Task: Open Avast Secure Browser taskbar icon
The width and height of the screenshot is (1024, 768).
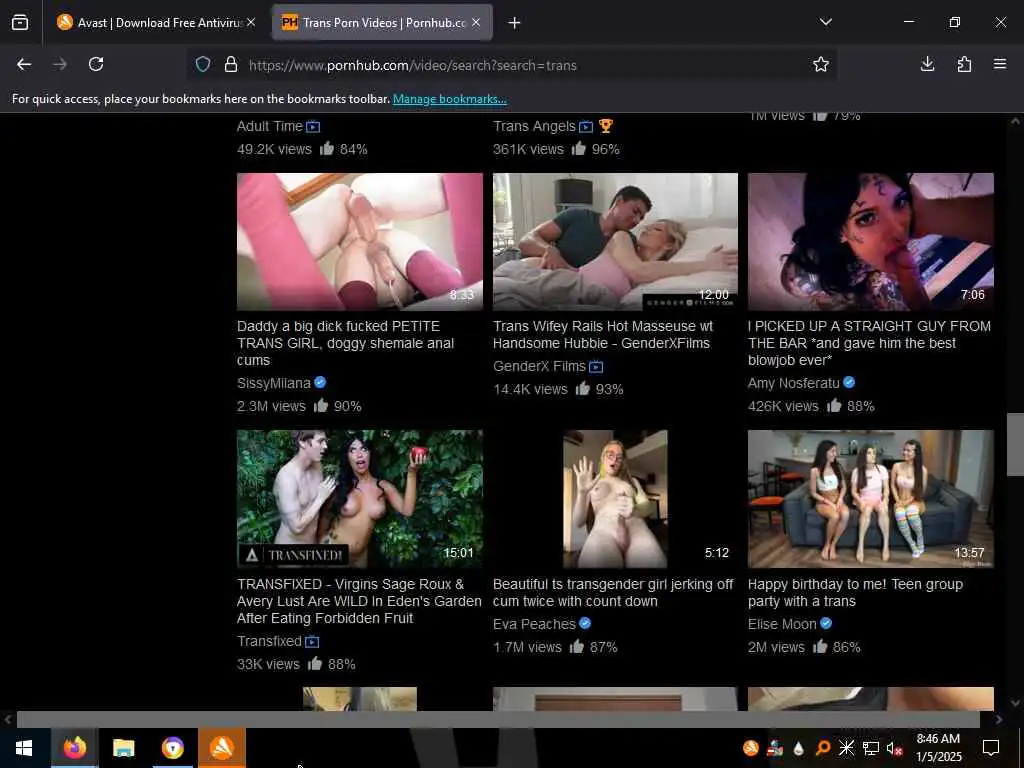Action: (172, 748)
